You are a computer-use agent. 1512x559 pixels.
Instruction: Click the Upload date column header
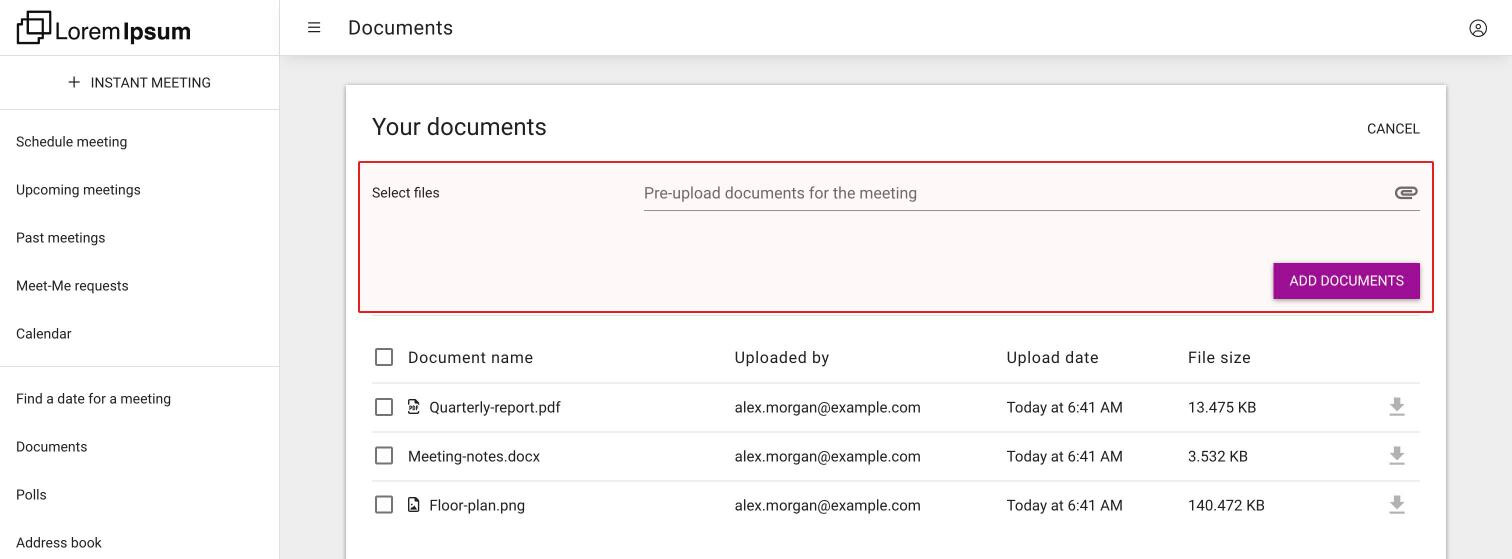pyautogui.click(x=1052, y=358)
